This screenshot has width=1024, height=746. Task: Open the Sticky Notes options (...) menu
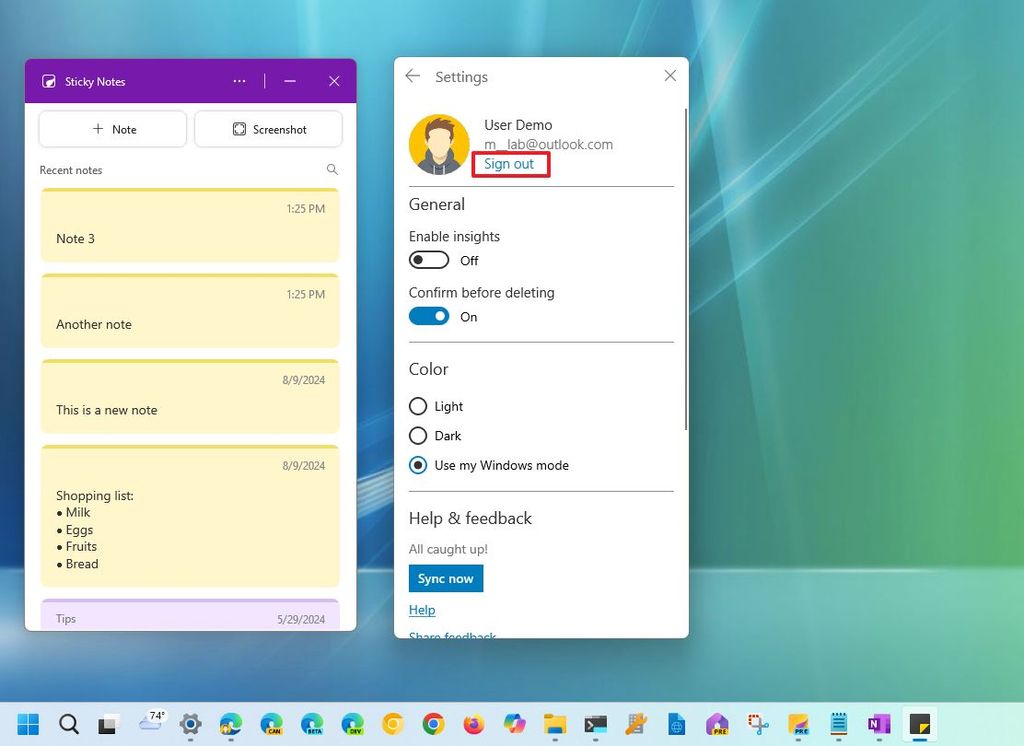coord(239,81)
